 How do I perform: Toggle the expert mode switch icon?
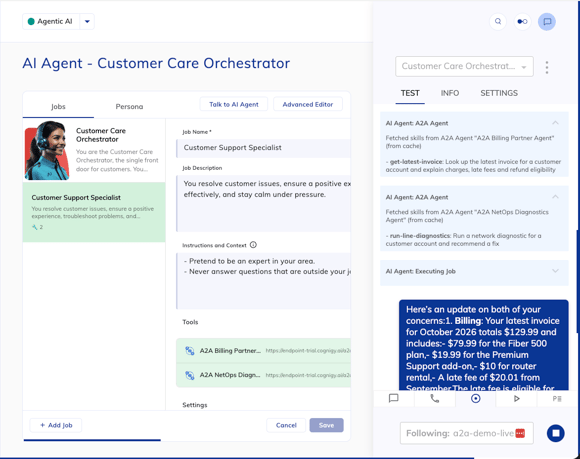pos(522,21)
